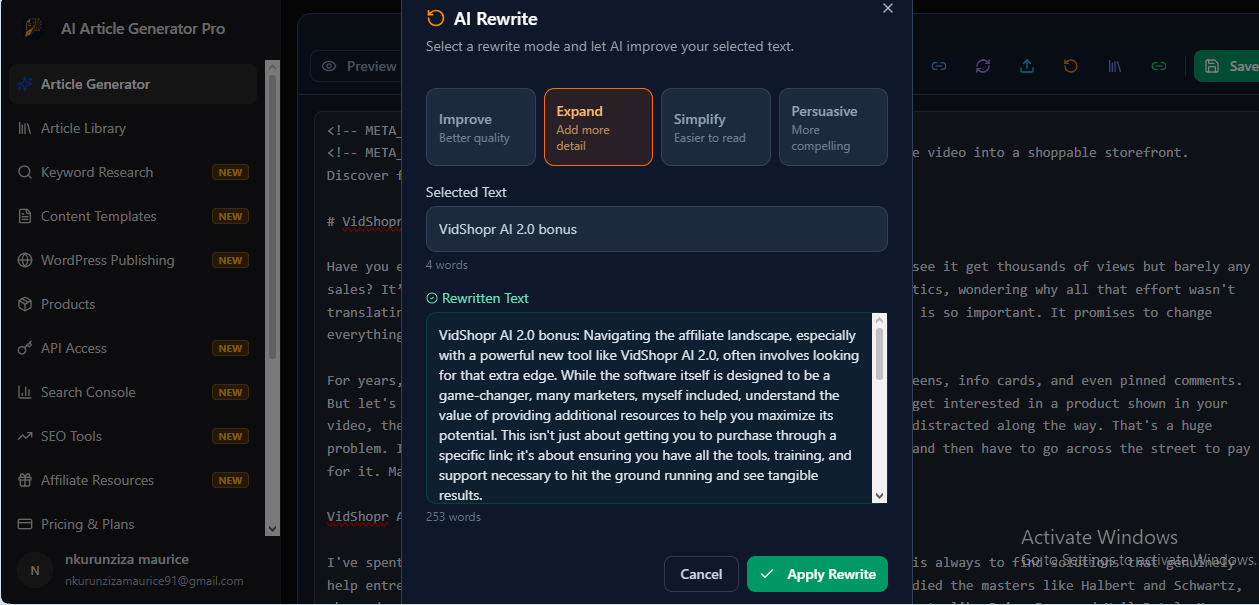The image size is (1259, 605).
Task: Click the WordPress Publishing globe icon
Action: tap(25, 260)
